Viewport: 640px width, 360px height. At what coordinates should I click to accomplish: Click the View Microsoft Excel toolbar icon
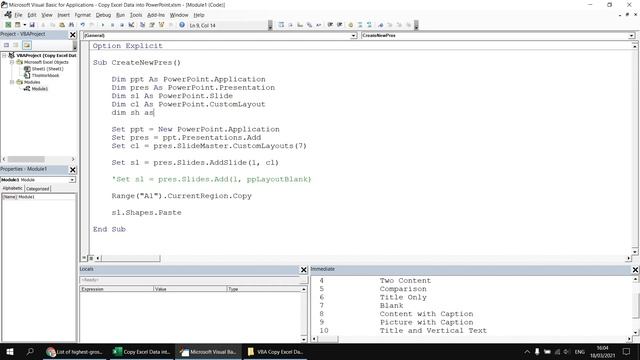[8, 25]
